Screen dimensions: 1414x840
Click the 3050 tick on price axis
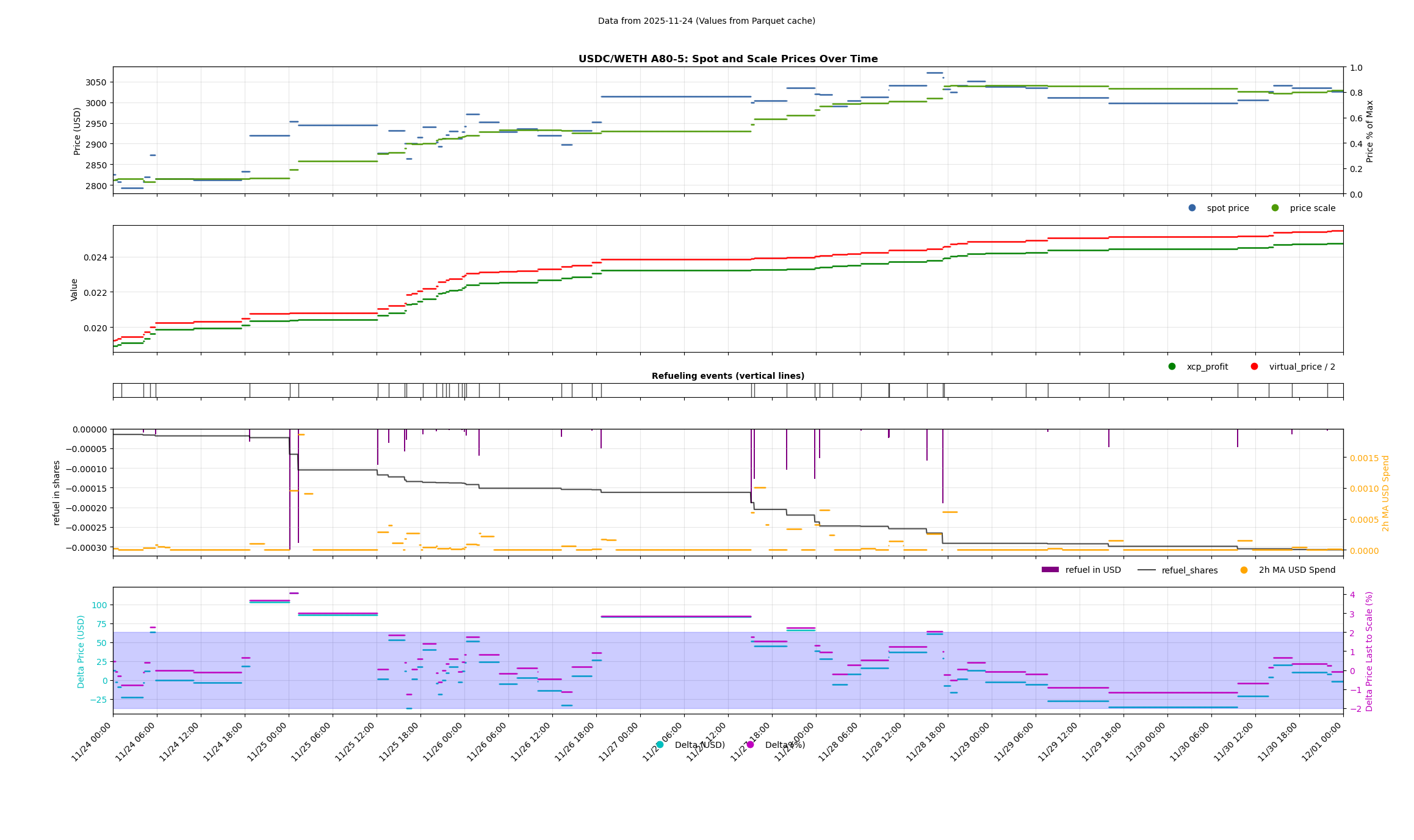96,82
